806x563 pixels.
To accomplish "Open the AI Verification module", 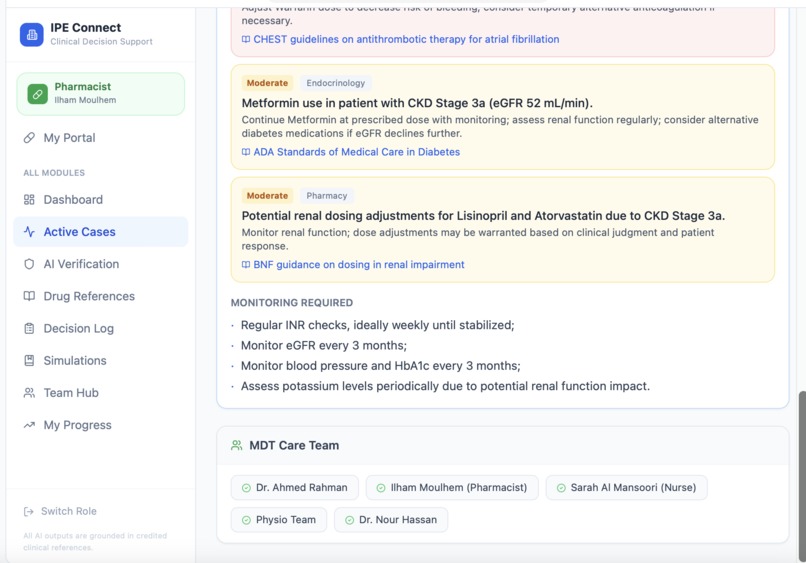I will [x=101, y=264].
